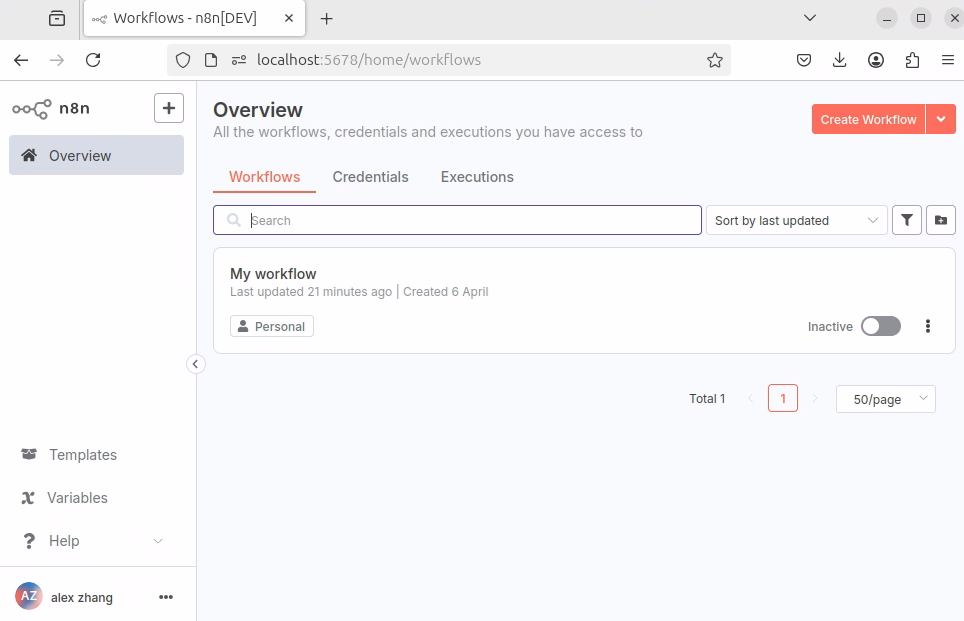Select page 1 in pagination
This screenshot has height=621, width=964.
click(x=783, y=398)
